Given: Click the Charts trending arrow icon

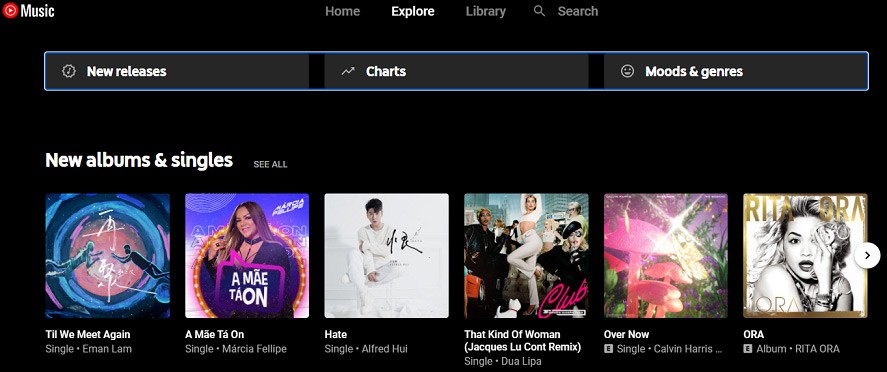Looking at the screenshot, I should click(x=348, y=71).
